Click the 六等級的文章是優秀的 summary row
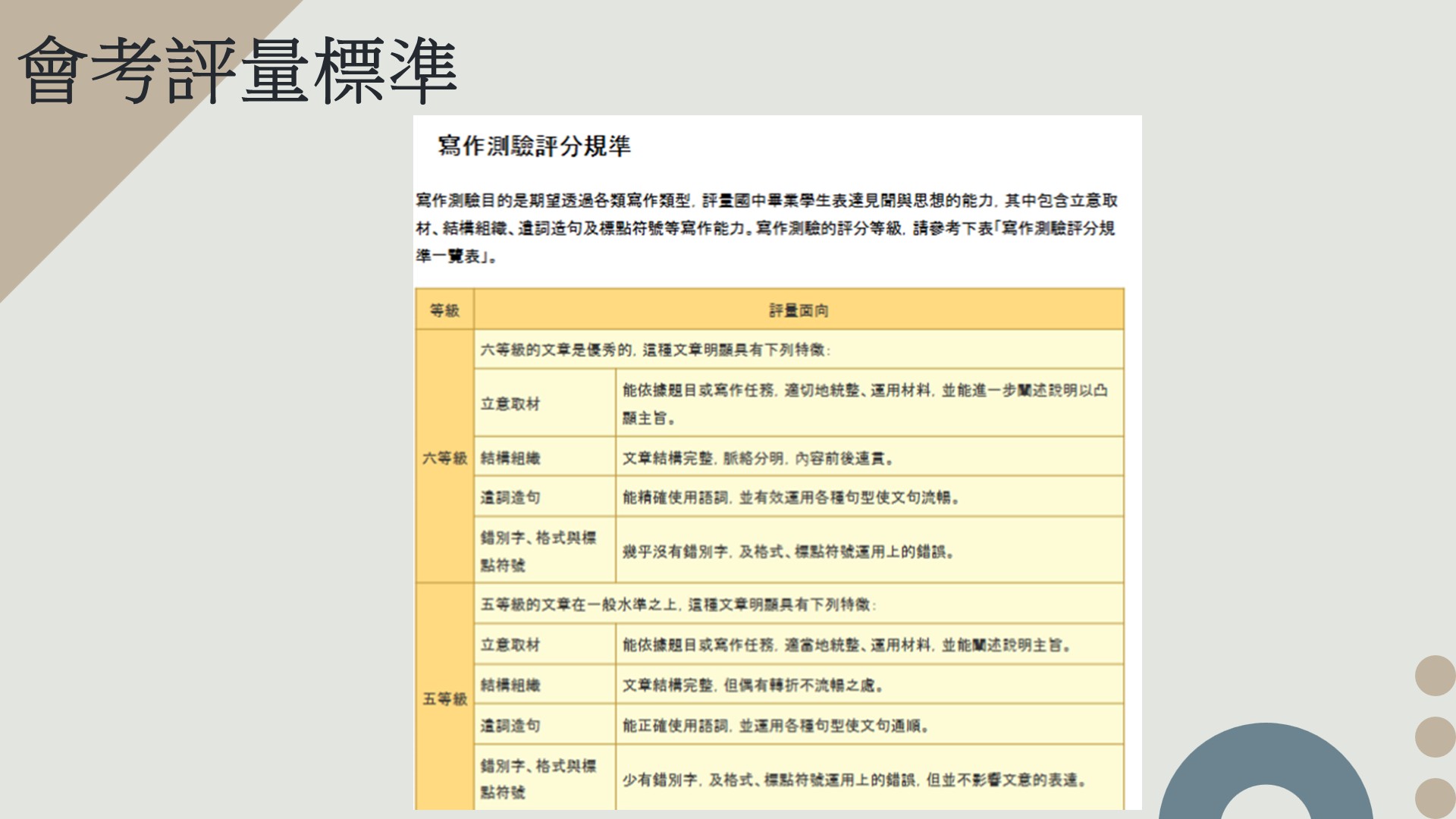1456x819 pixels. tap(656, 350)
